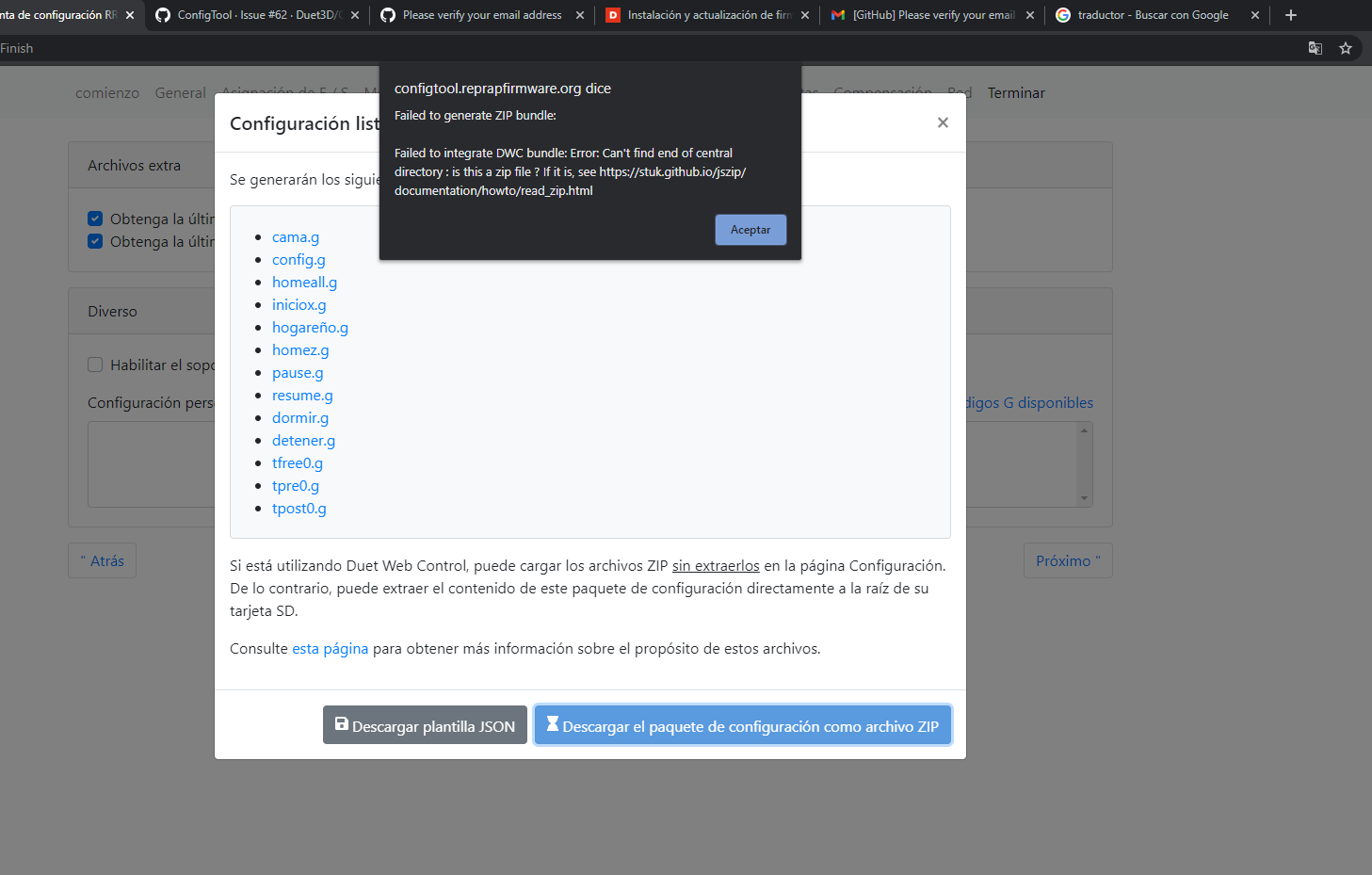
Task: Click the GitHub icon on the verify email address tab
Action: [388, 15]
